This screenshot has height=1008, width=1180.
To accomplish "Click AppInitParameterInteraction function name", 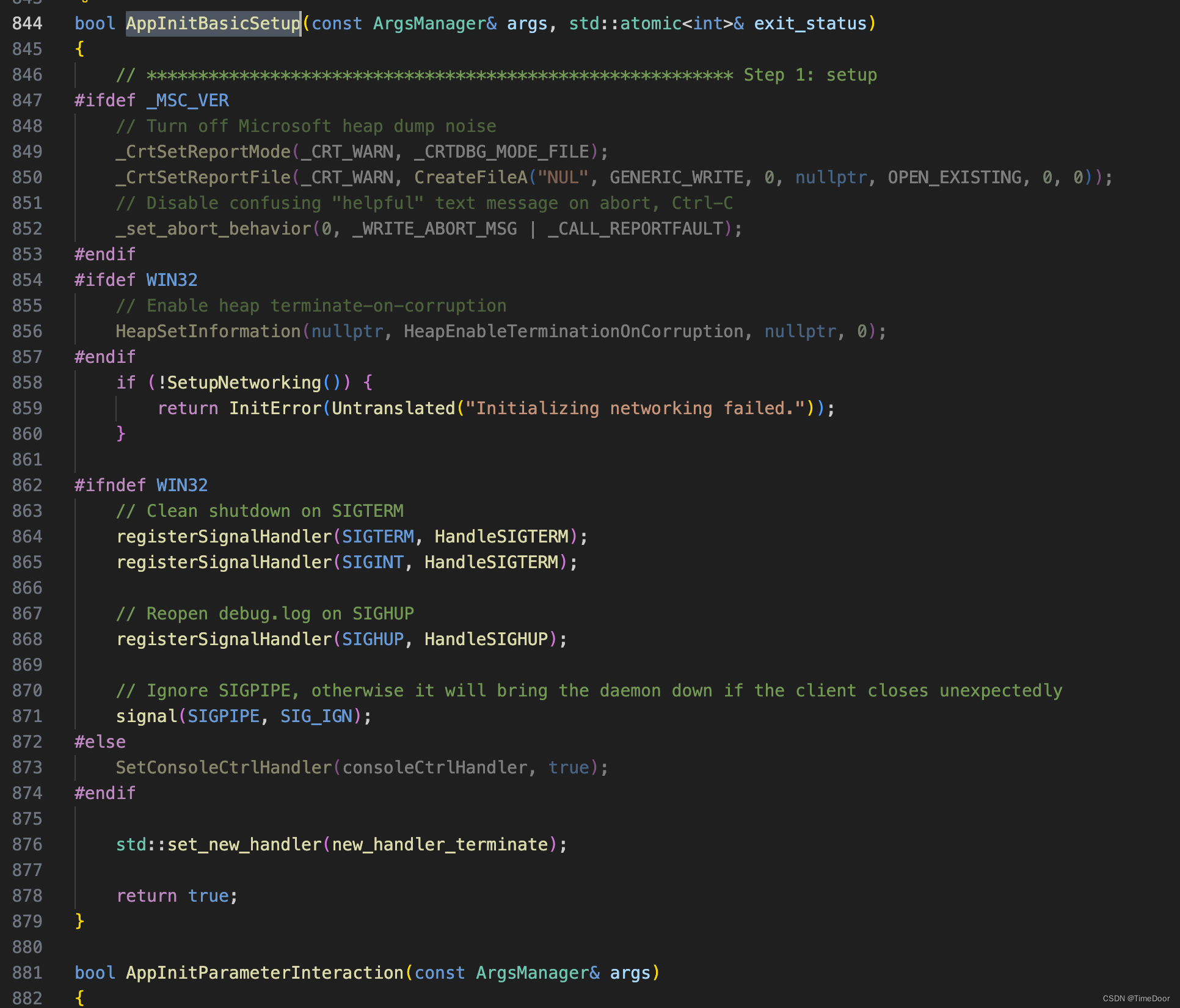I will coord(265,973).
